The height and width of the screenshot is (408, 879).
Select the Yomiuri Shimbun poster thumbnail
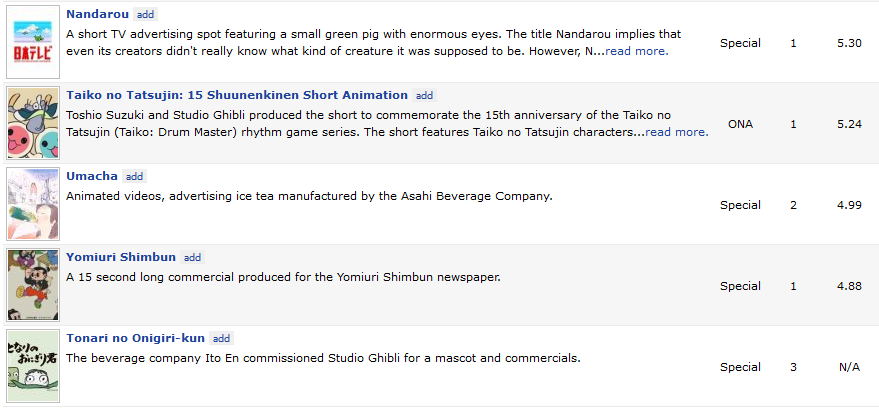coord(33,285)
